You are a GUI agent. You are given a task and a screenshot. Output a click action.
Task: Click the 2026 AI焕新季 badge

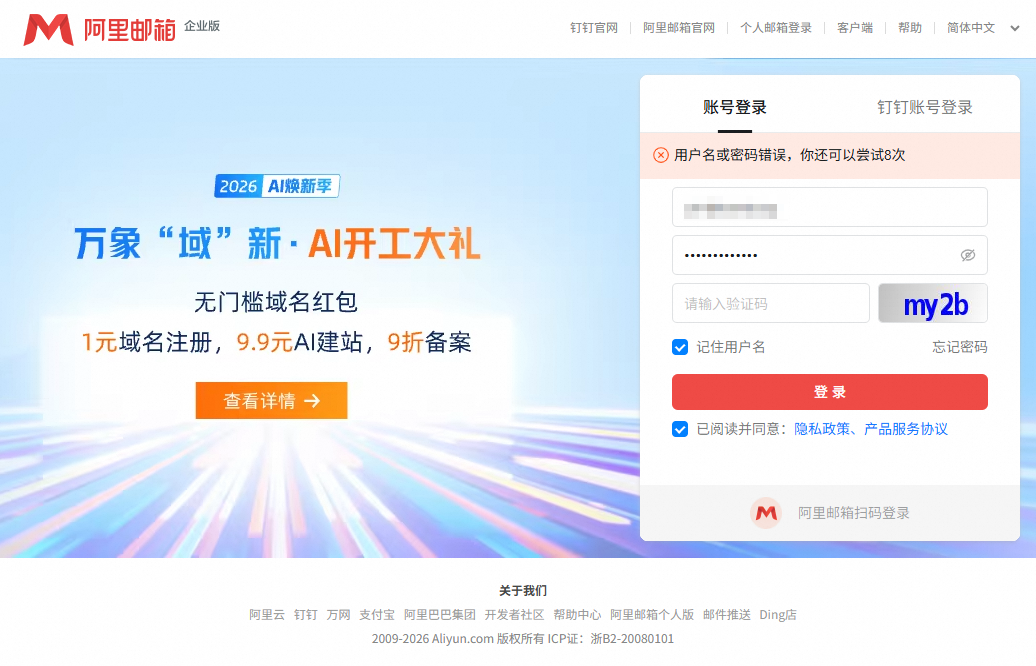[277, 186]
